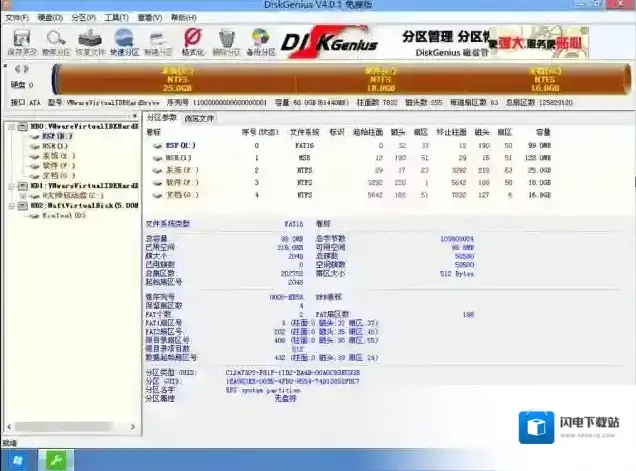Switch to the 浏览文件 tab
The image size is (636, 471).
[x=199, y=118]
